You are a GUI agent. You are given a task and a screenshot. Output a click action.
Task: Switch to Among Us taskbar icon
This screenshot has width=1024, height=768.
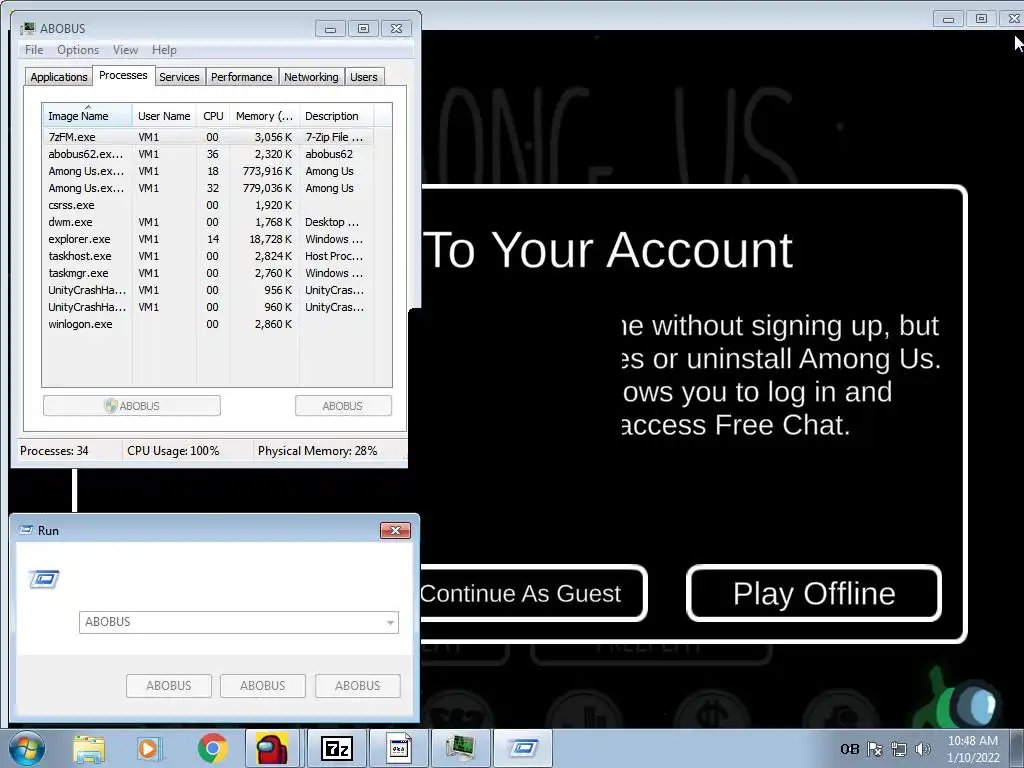click(272, 748)
